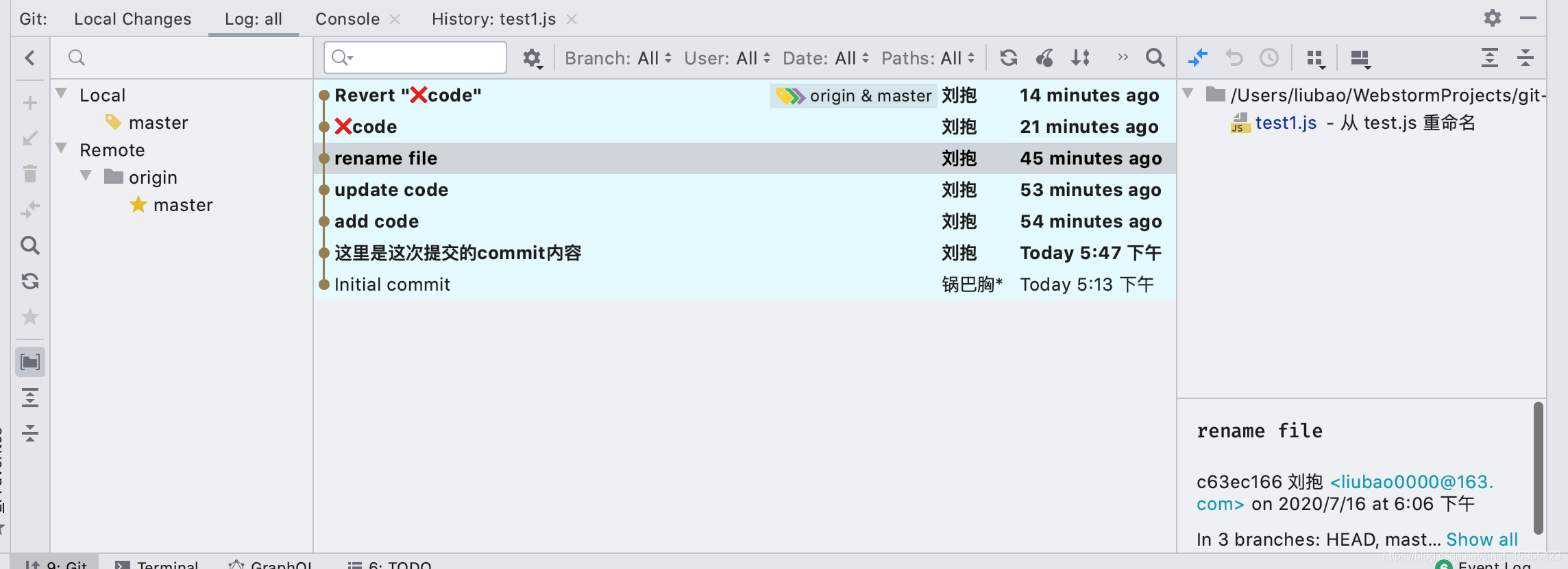Collapse the Local branches node

coord(61,93)
